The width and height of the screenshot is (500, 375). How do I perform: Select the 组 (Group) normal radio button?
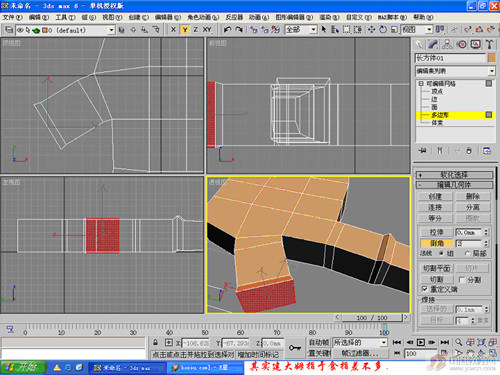442,254
